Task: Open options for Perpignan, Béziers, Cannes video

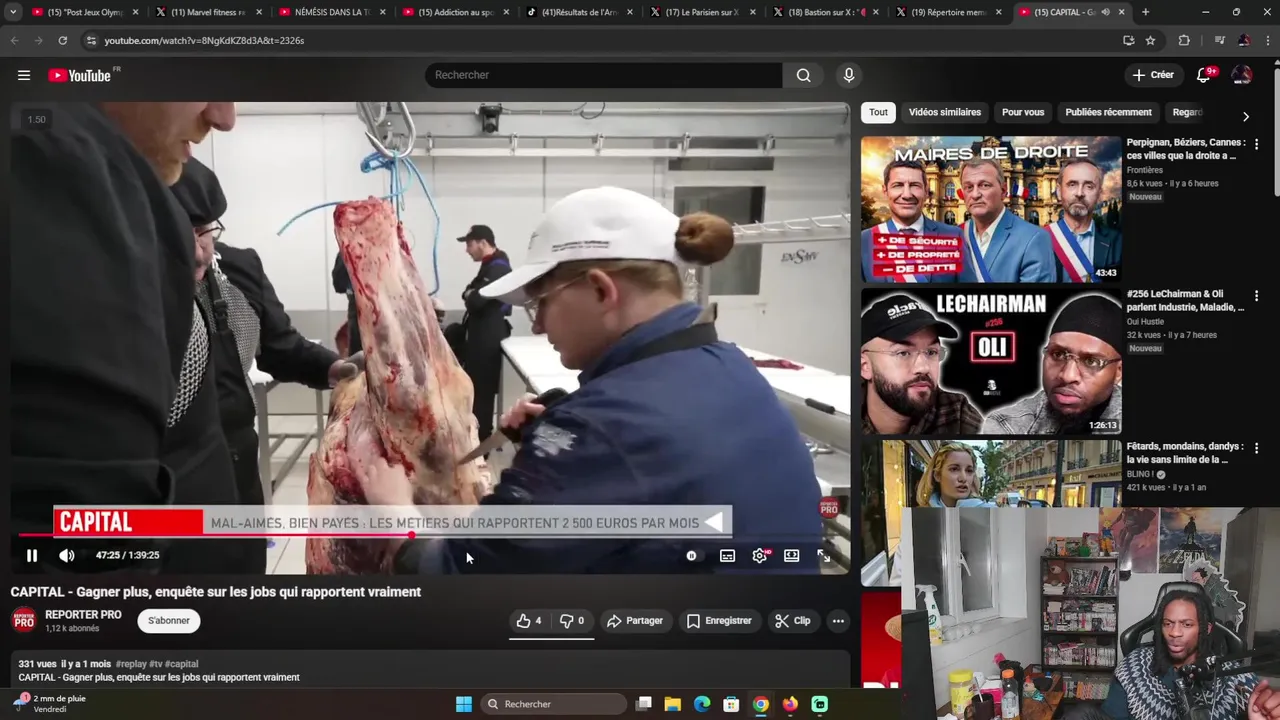Action: click(x=1257, y=144)
